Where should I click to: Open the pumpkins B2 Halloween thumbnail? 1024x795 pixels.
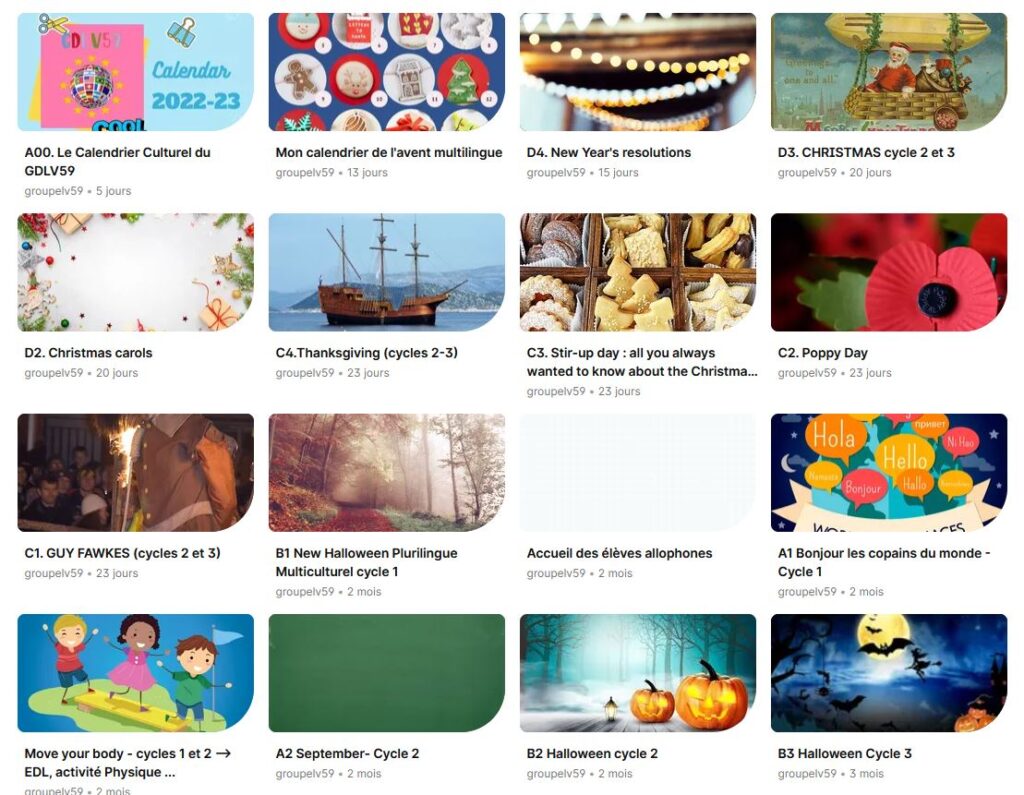click(x=638, y=673)
